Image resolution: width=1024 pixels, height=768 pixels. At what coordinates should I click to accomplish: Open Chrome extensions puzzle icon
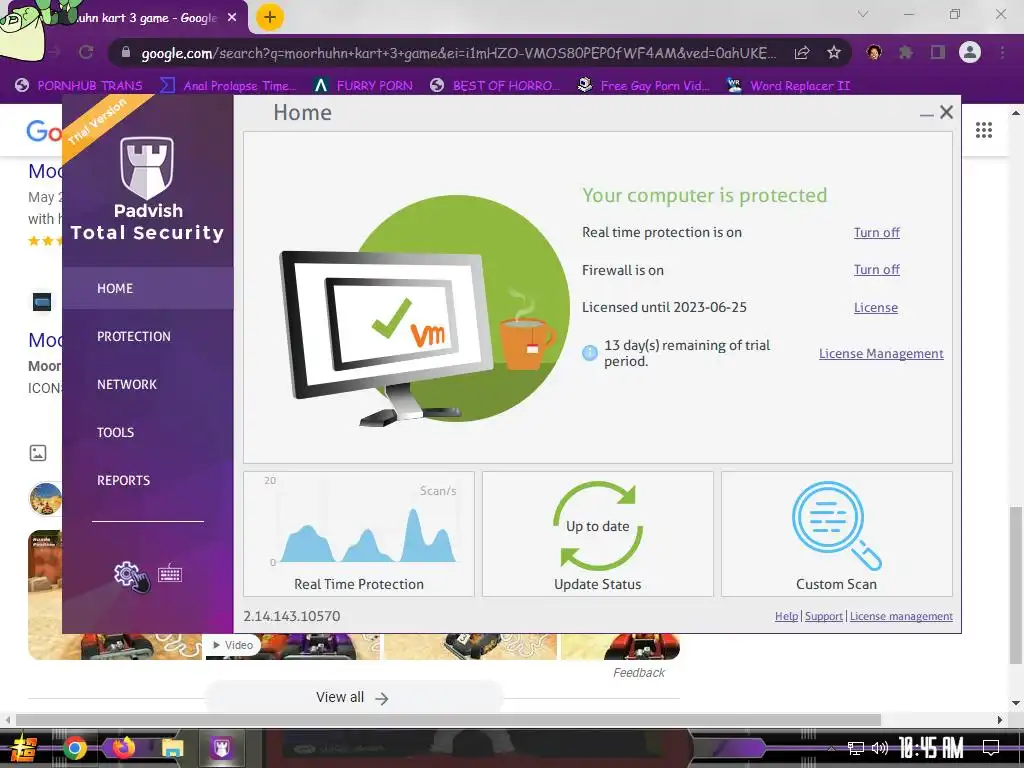click(905, 52)
